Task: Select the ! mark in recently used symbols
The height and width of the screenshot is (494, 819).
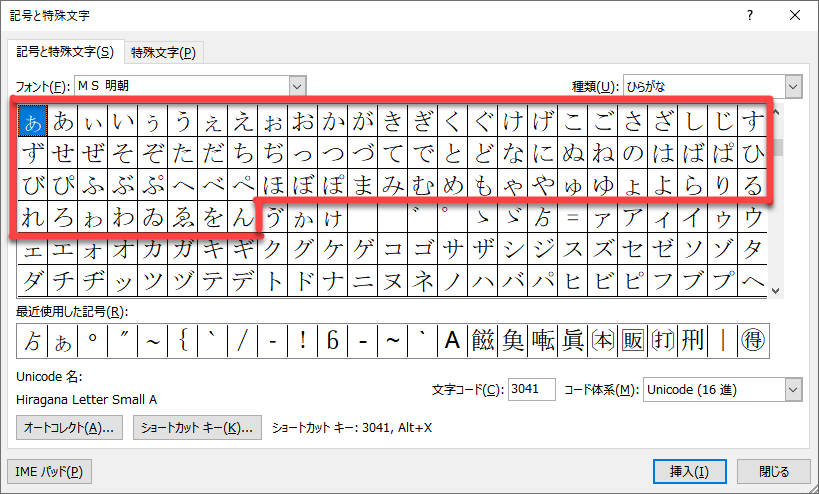Action: [x=302, y=341]
